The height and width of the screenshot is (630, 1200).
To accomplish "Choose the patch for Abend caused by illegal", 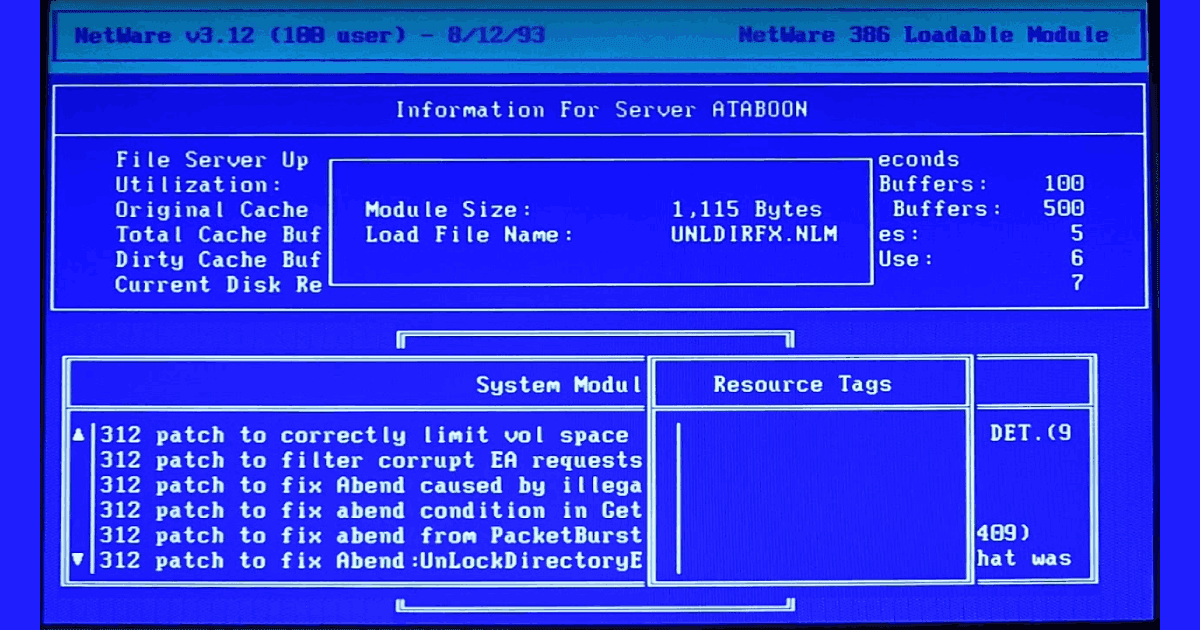I will [370, 485].
